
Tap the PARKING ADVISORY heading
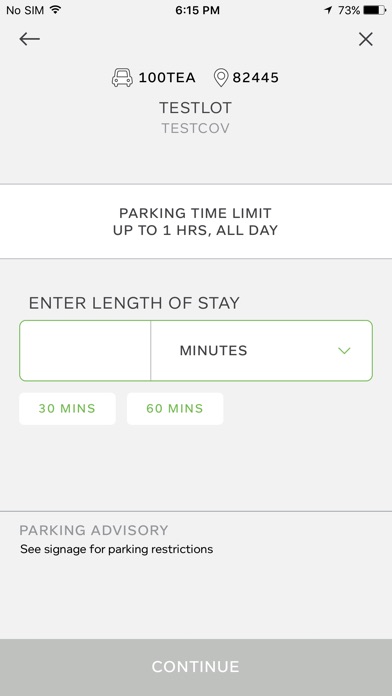click(x=94, y=530)
